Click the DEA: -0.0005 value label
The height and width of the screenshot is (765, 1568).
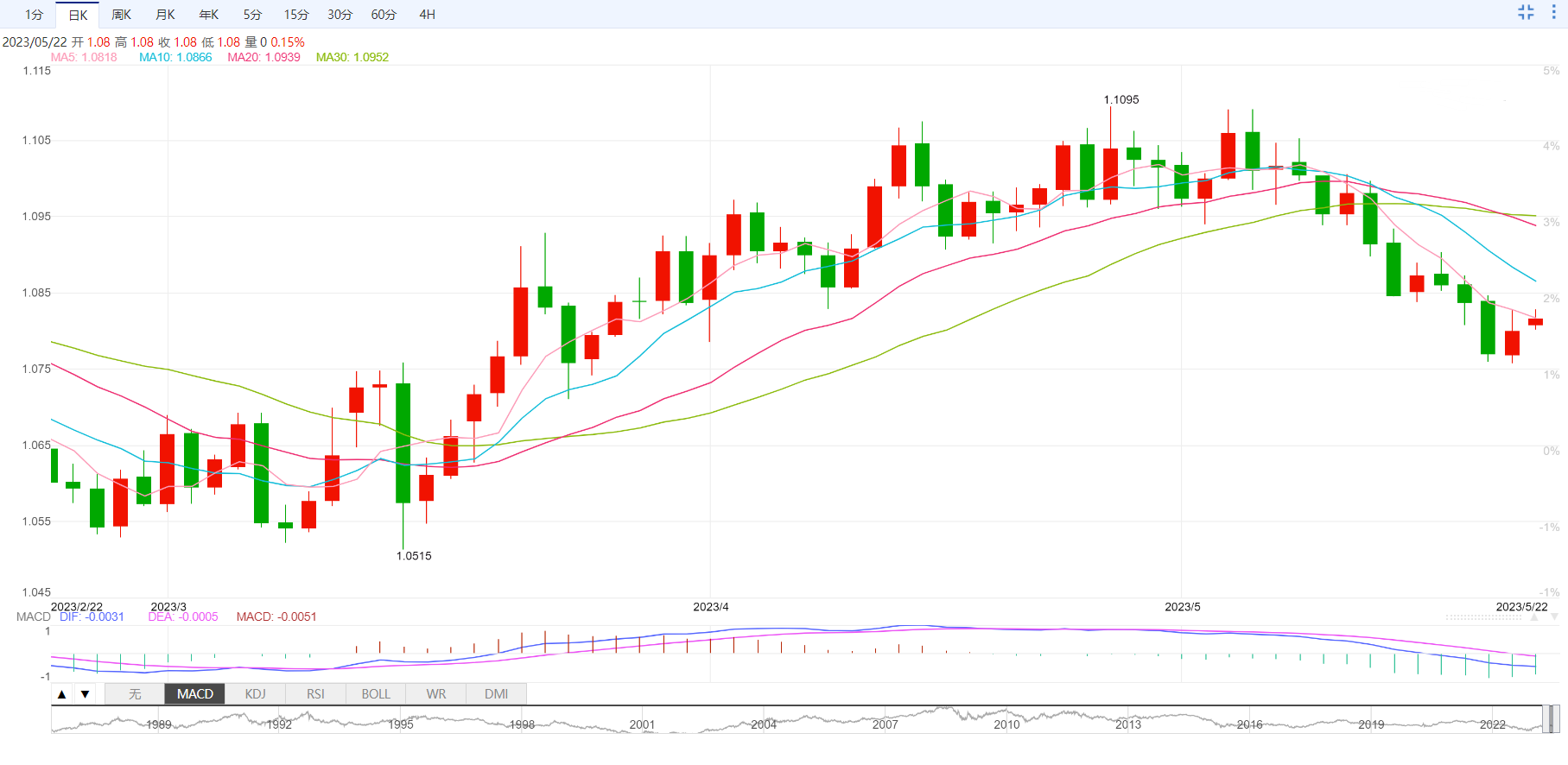[183, 616]
